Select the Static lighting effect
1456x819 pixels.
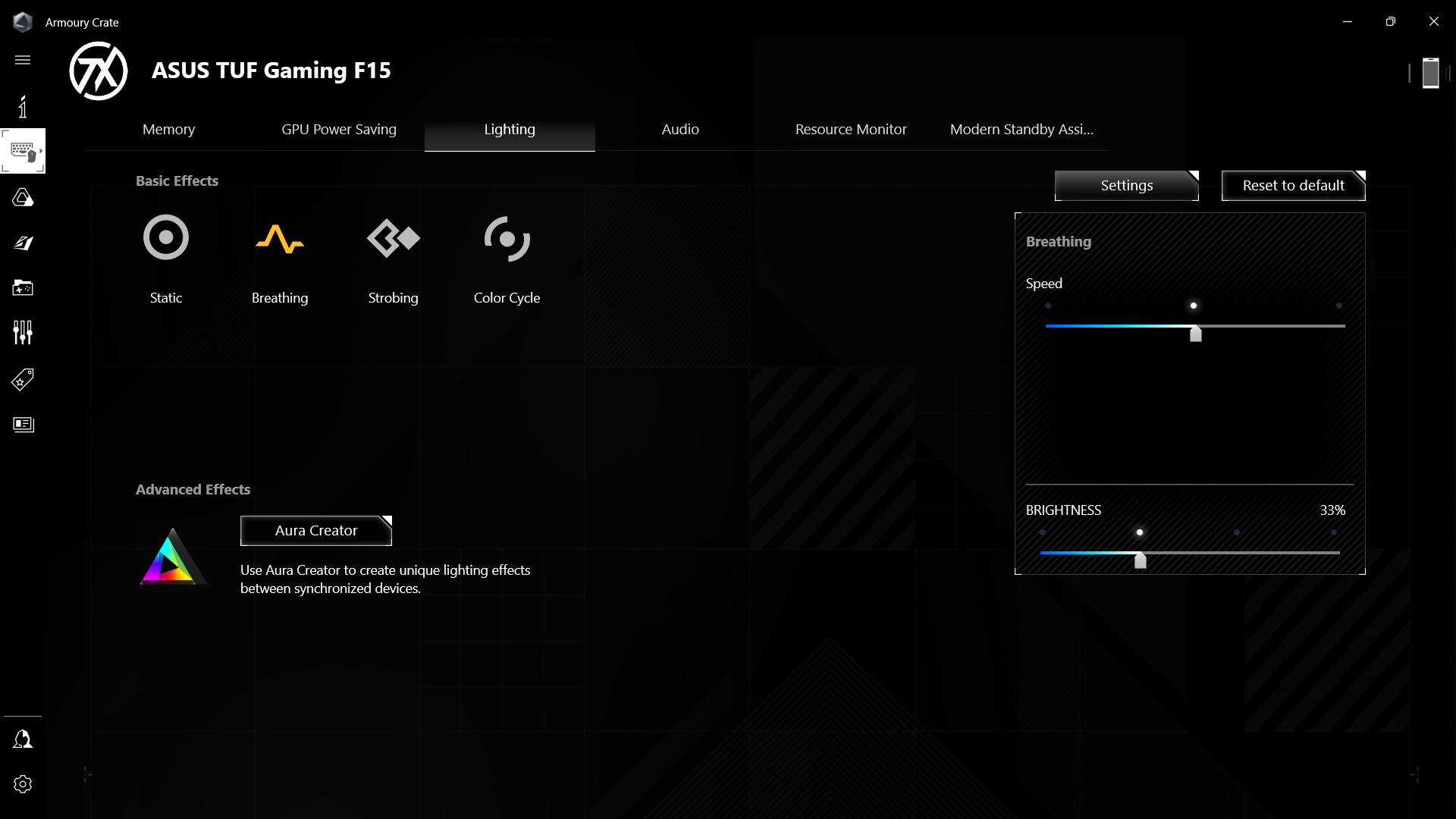pos(165,238)
